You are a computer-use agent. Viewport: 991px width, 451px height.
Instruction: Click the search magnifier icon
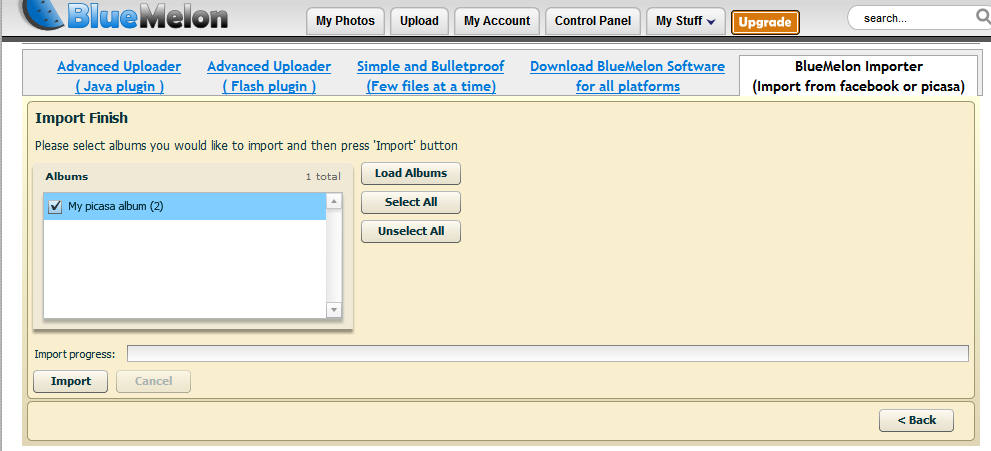pyautogui.click(x=981, y=17)
